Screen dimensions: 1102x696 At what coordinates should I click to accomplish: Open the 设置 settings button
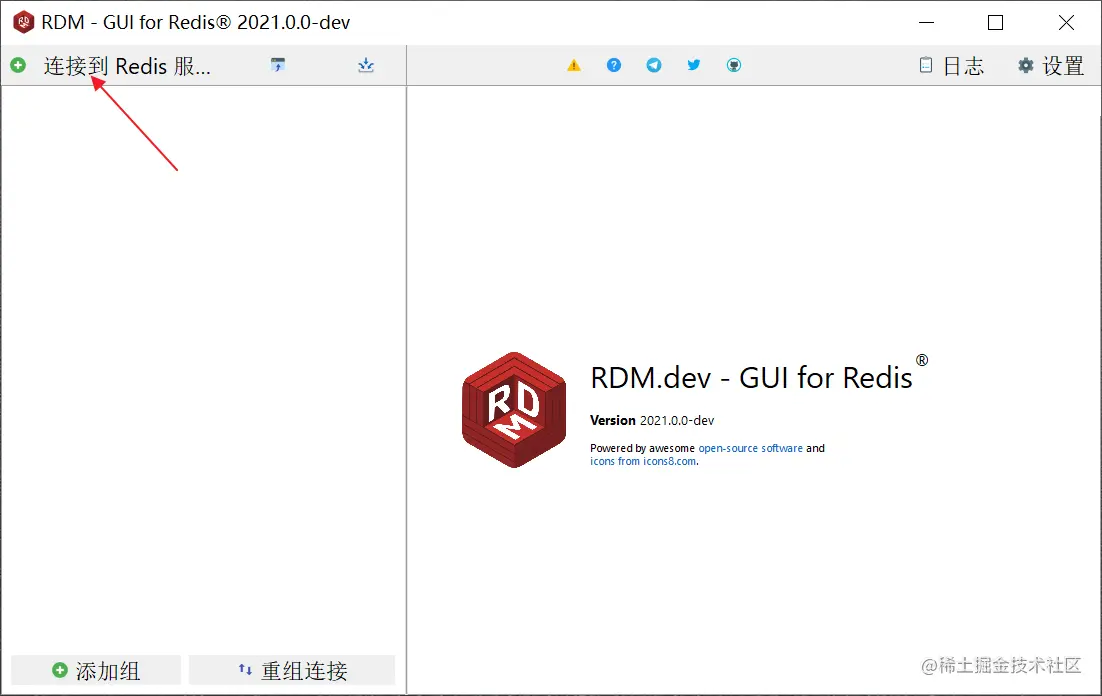click(1051, 65)
